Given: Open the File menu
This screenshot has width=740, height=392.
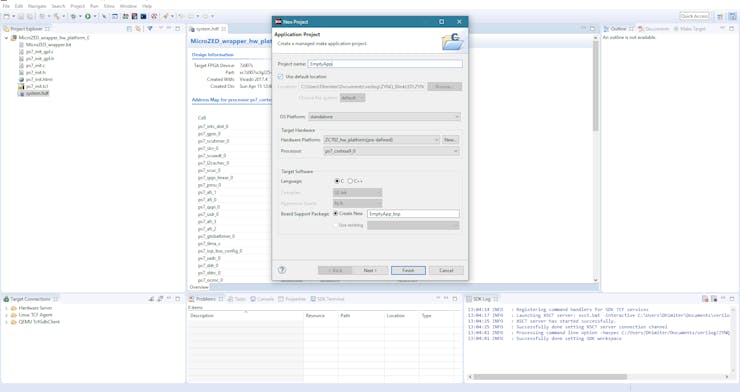Looking at the screenshot, I should [6, 6].
